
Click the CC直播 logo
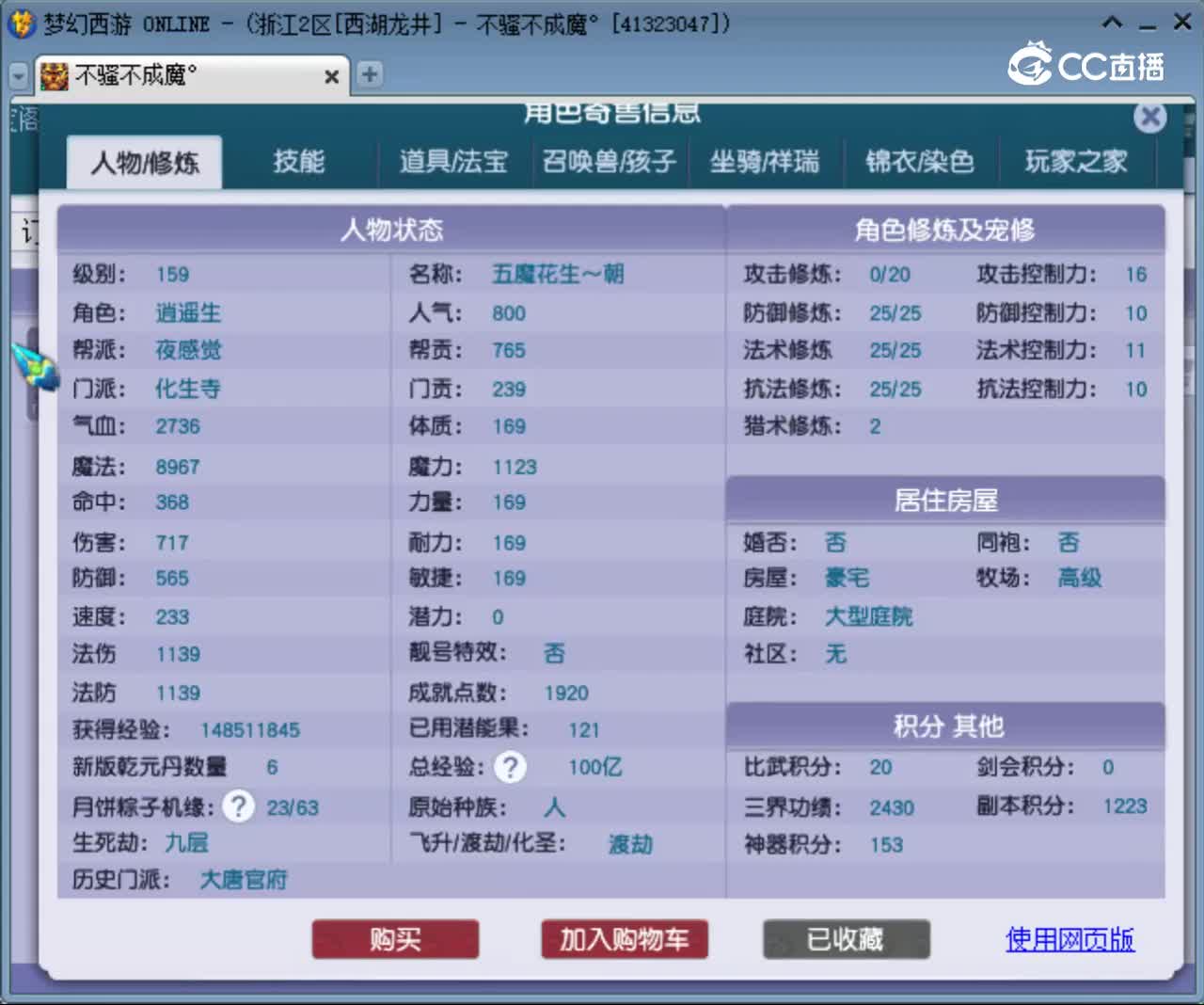click(x=1086, y=64)
